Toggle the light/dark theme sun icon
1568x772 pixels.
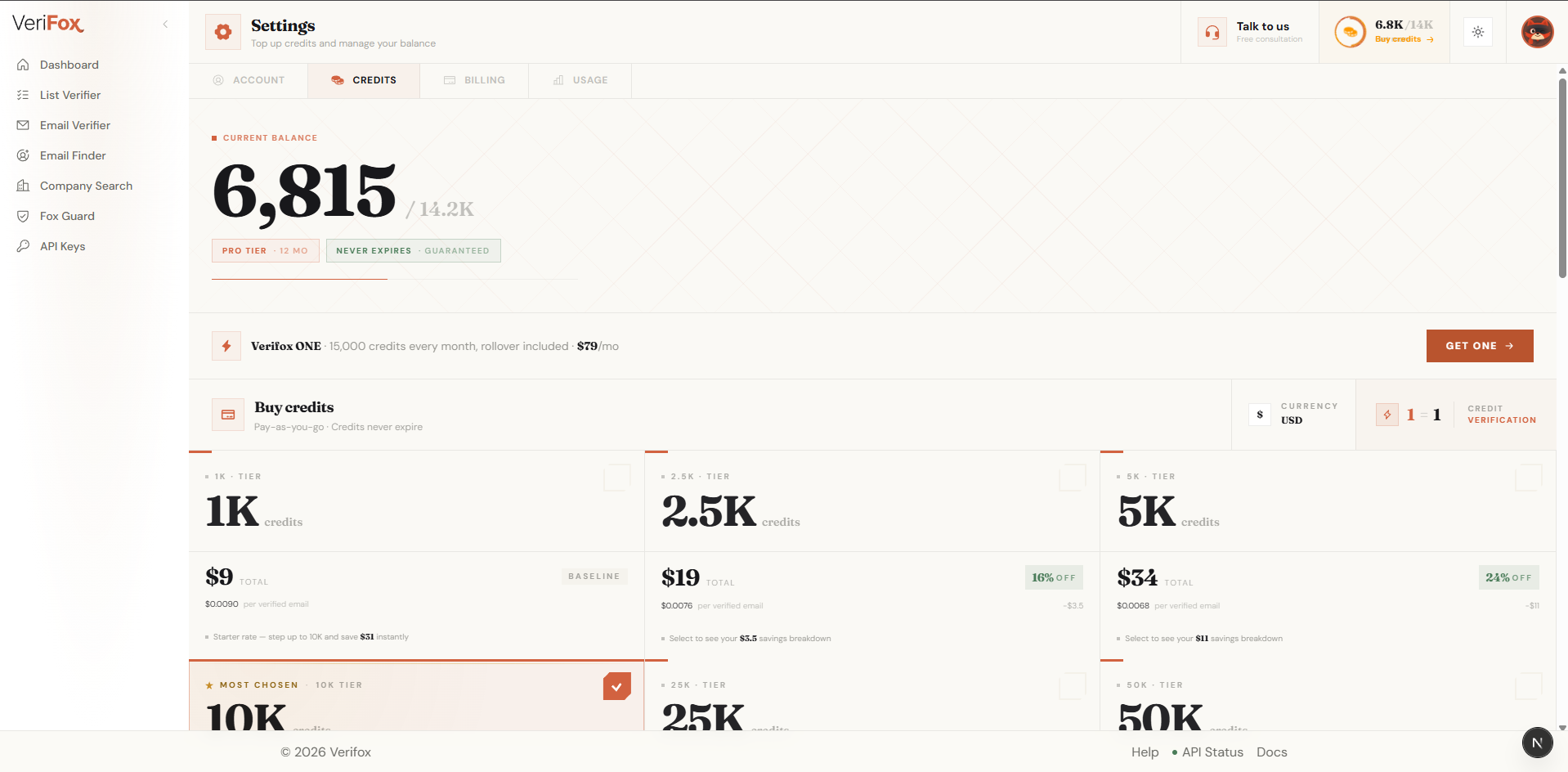(1478, 32)
